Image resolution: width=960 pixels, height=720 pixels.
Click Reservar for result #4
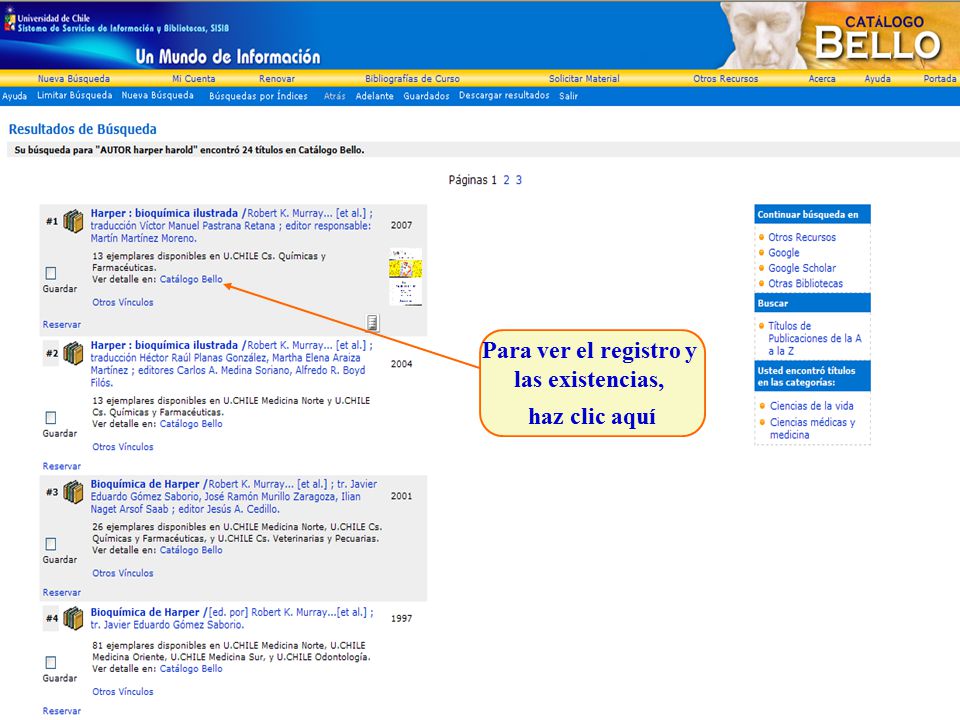pyautogui.click(x=61, y=711)
